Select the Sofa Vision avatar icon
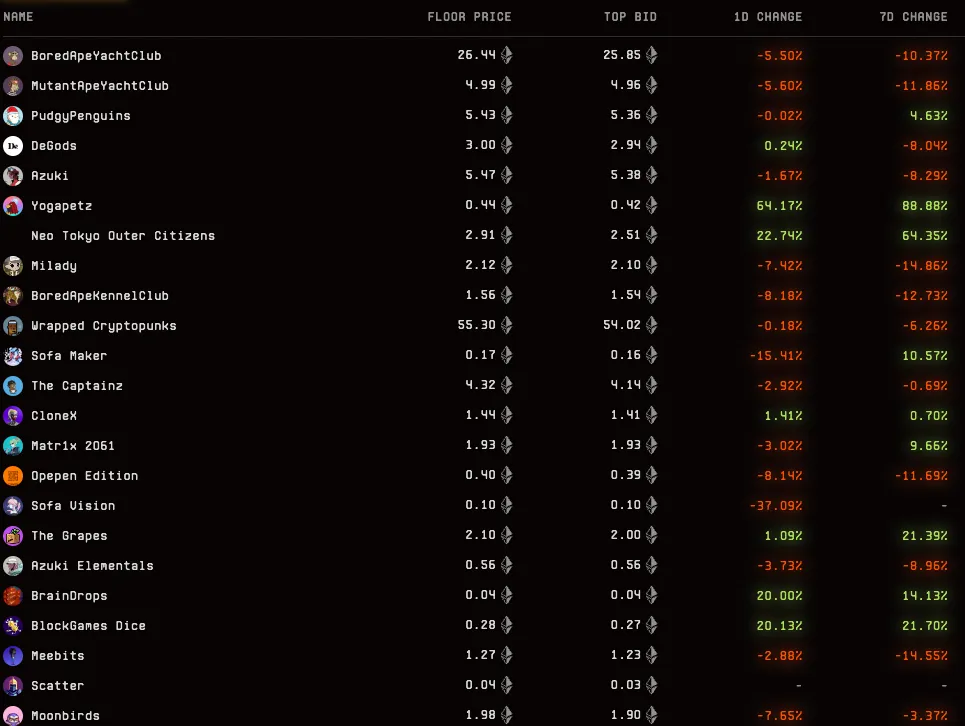Viewport: 965px width, 726px height. point(13,506)
